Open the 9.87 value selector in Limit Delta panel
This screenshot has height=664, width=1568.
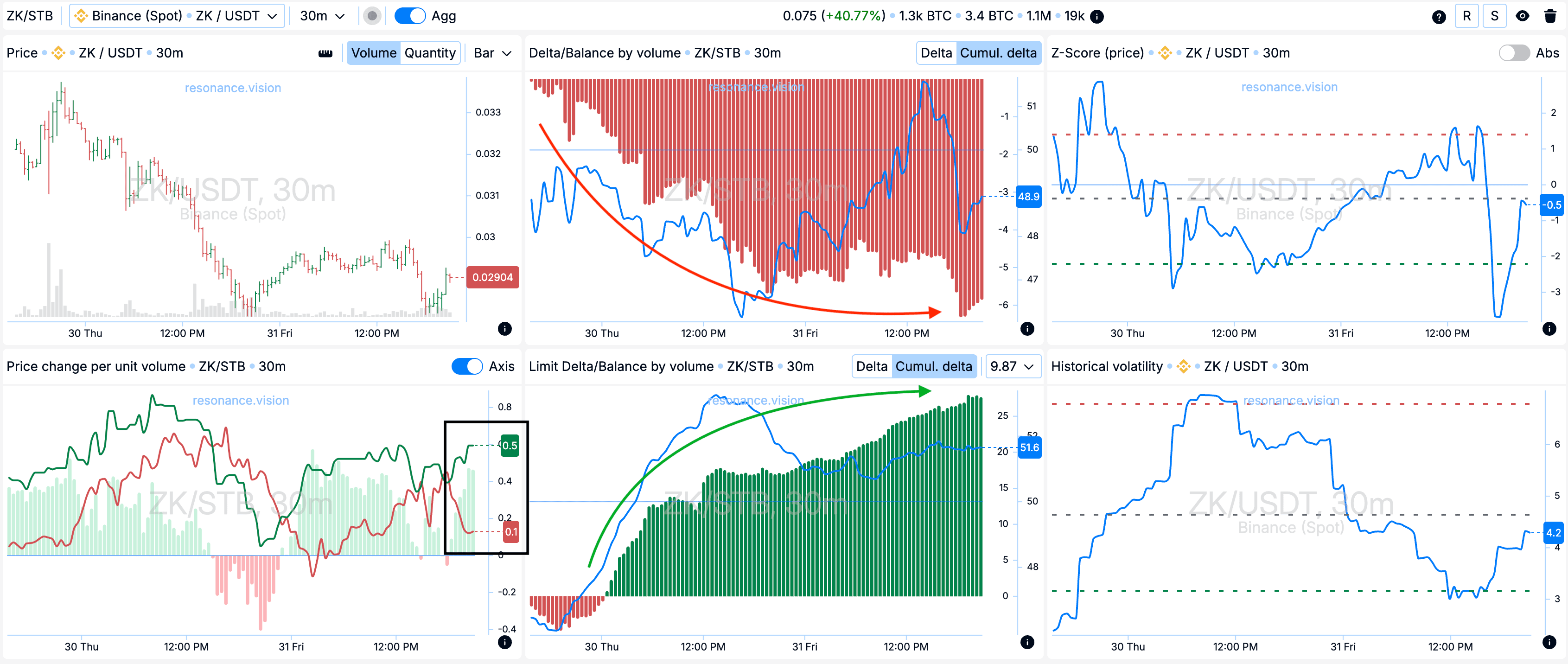[1012, 366]
